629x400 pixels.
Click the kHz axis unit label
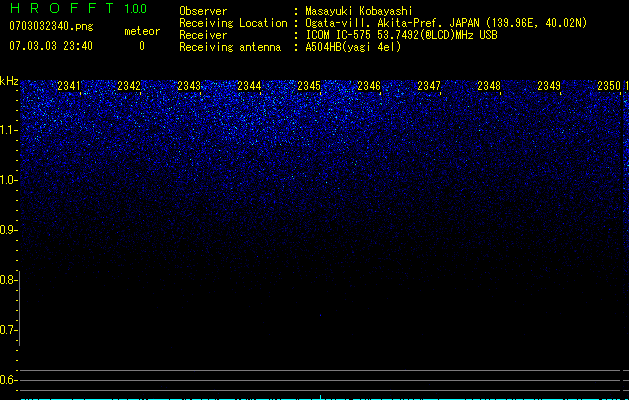(x=9, y=81)
